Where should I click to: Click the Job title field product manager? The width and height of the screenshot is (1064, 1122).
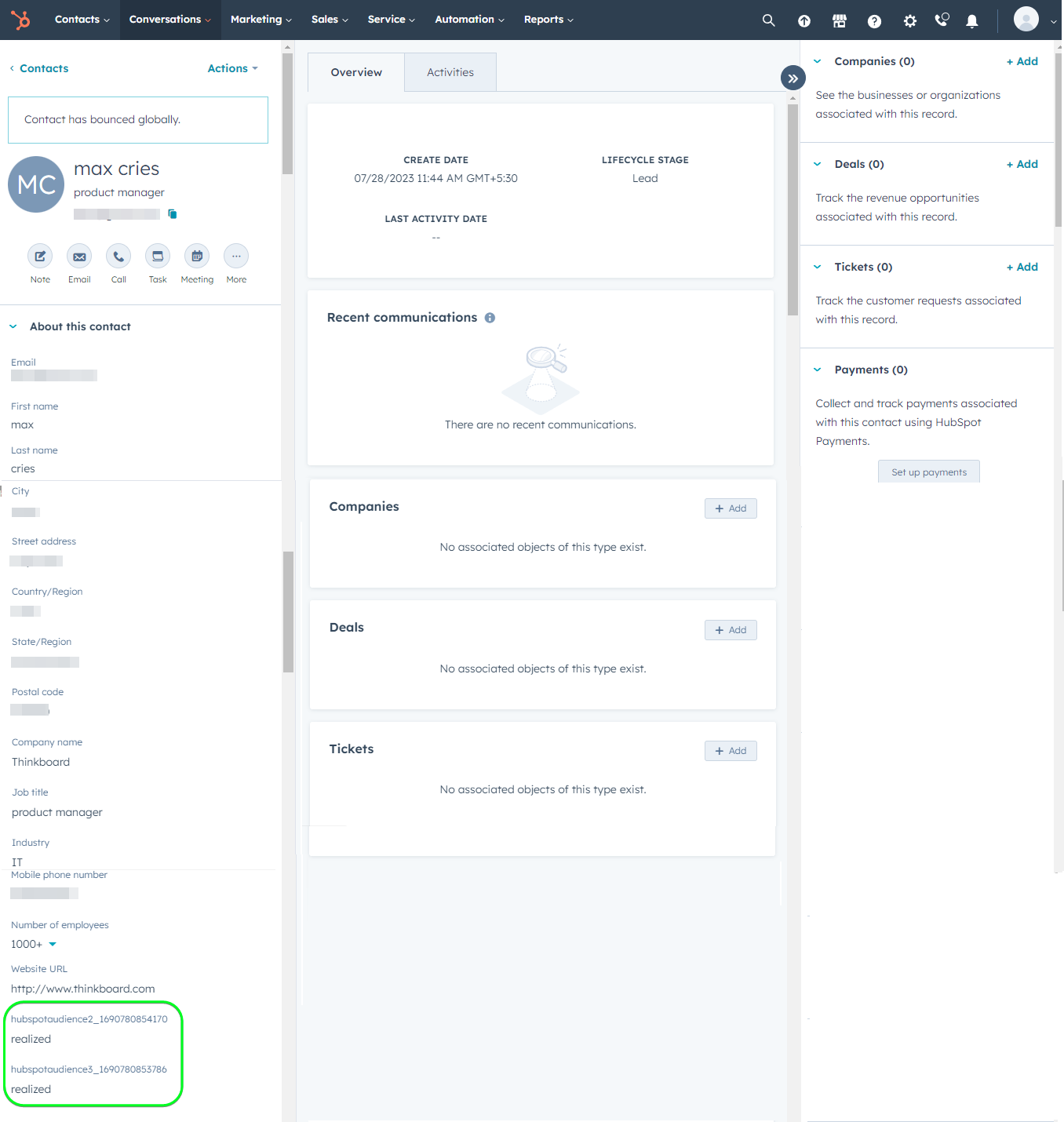57,812
